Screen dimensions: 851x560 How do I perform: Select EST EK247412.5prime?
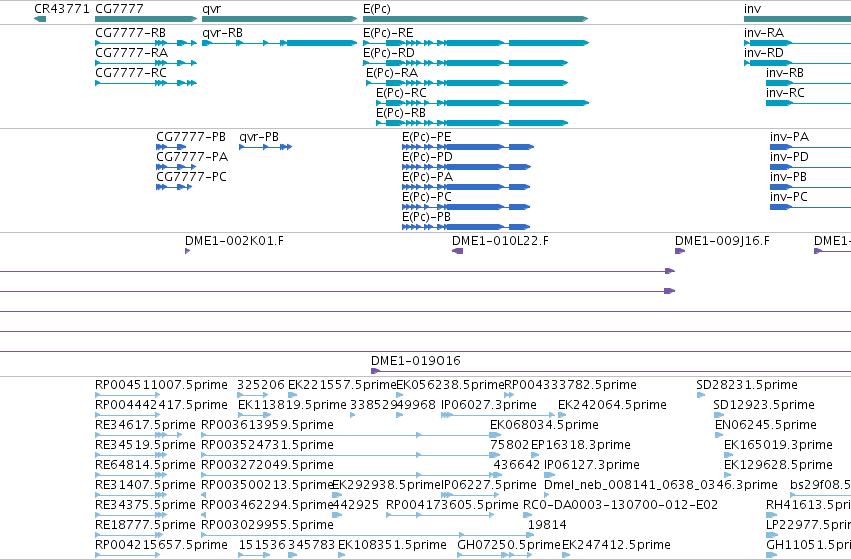[x=616, y=546]
